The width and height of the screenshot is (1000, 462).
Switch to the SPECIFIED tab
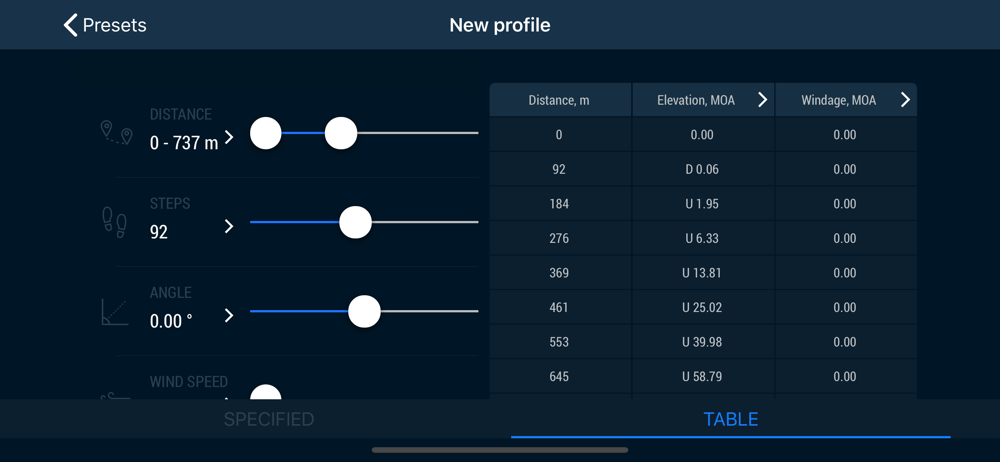click(x=269, y=419)
